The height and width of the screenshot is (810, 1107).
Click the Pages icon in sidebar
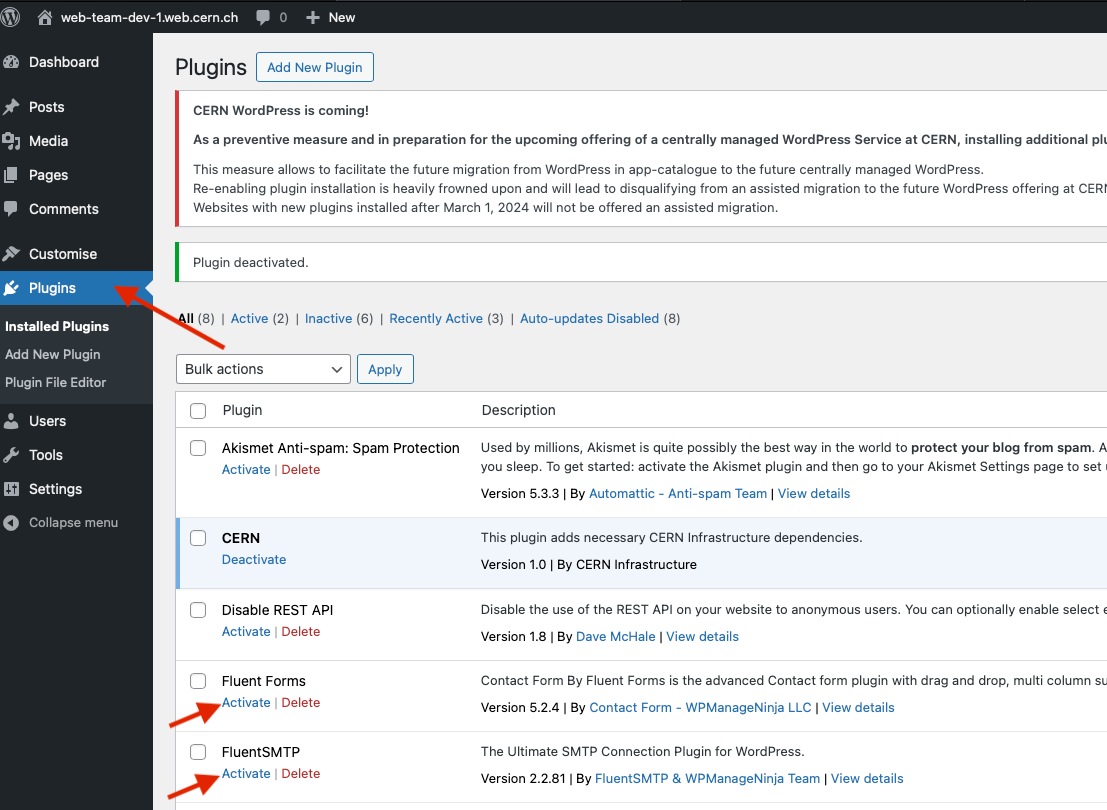[11, 175]
